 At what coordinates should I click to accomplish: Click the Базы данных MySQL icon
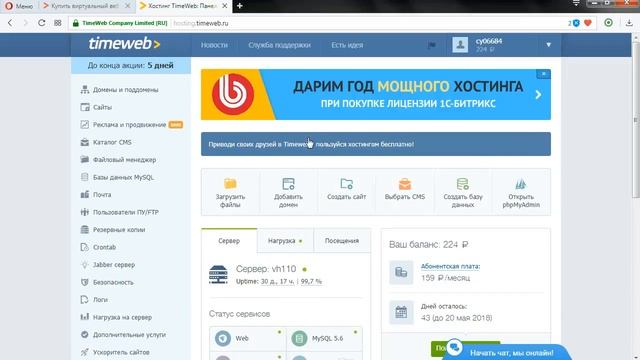(x=84, y=177)
